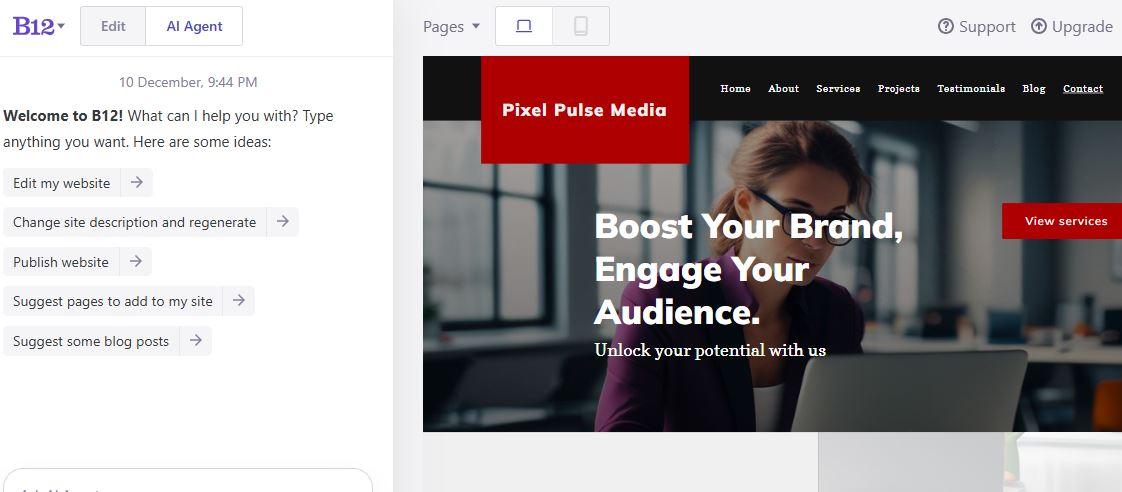The image size is (1122, 492).
Task: Open the B12 logo menu
Action: tap(38, 27)
